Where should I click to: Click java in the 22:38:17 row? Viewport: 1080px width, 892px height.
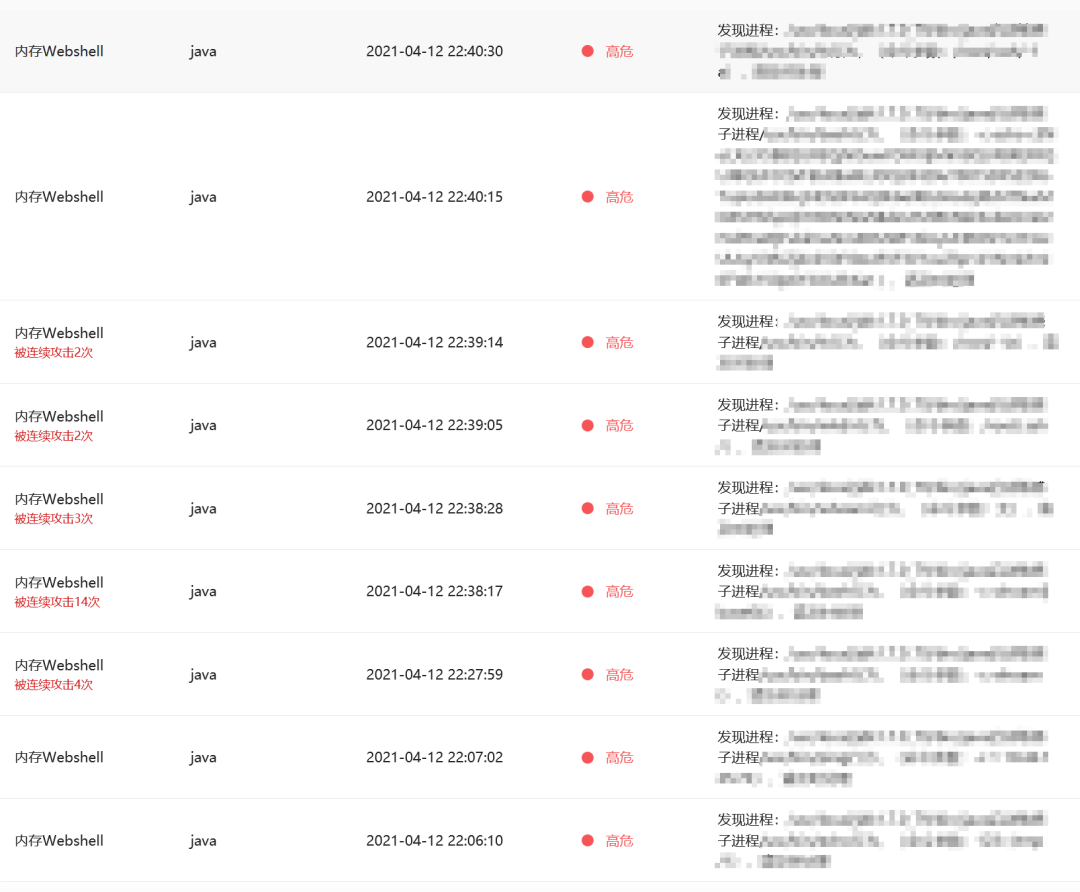(203, 592)
